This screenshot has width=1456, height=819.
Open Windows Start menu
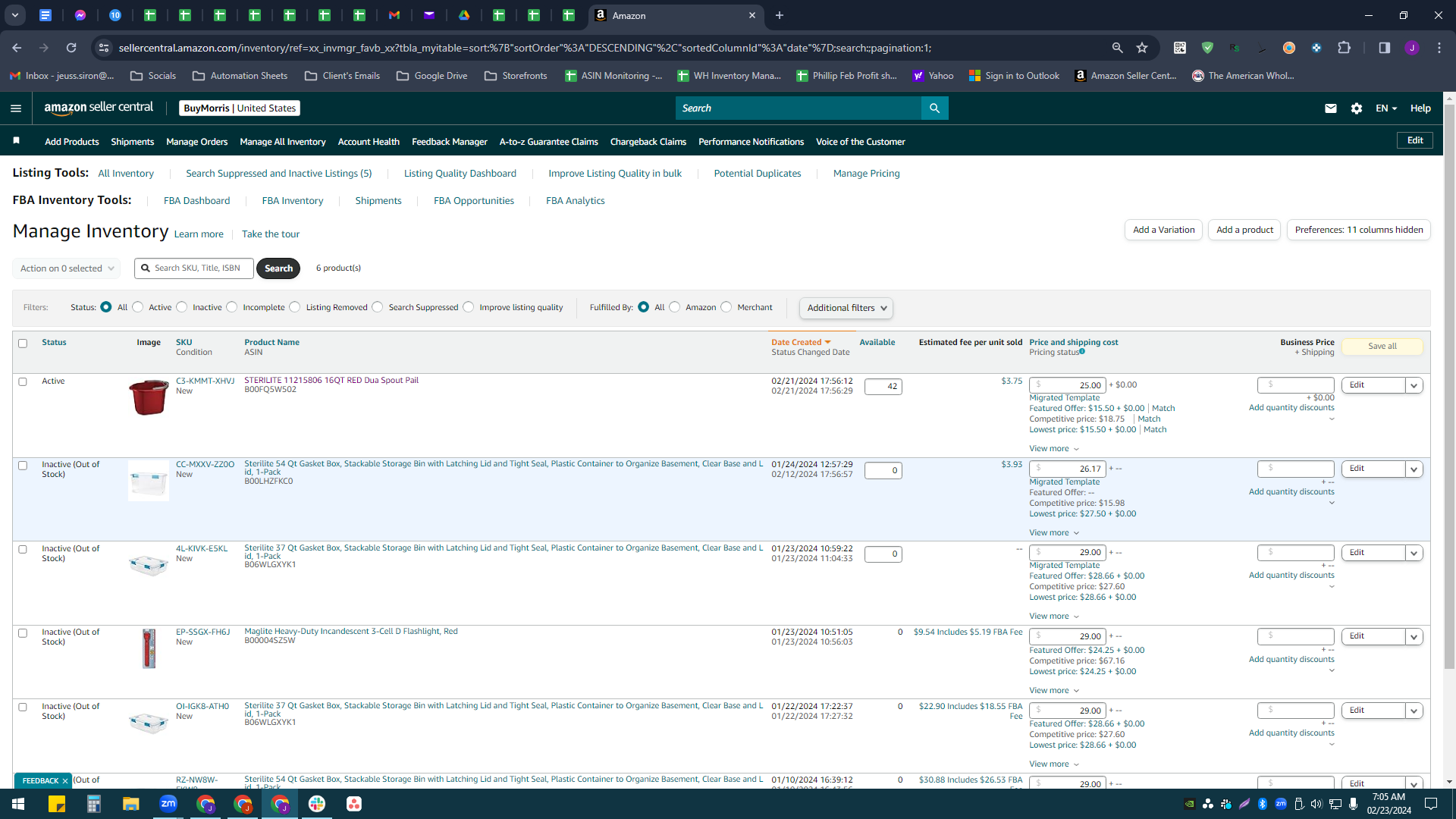18,804
